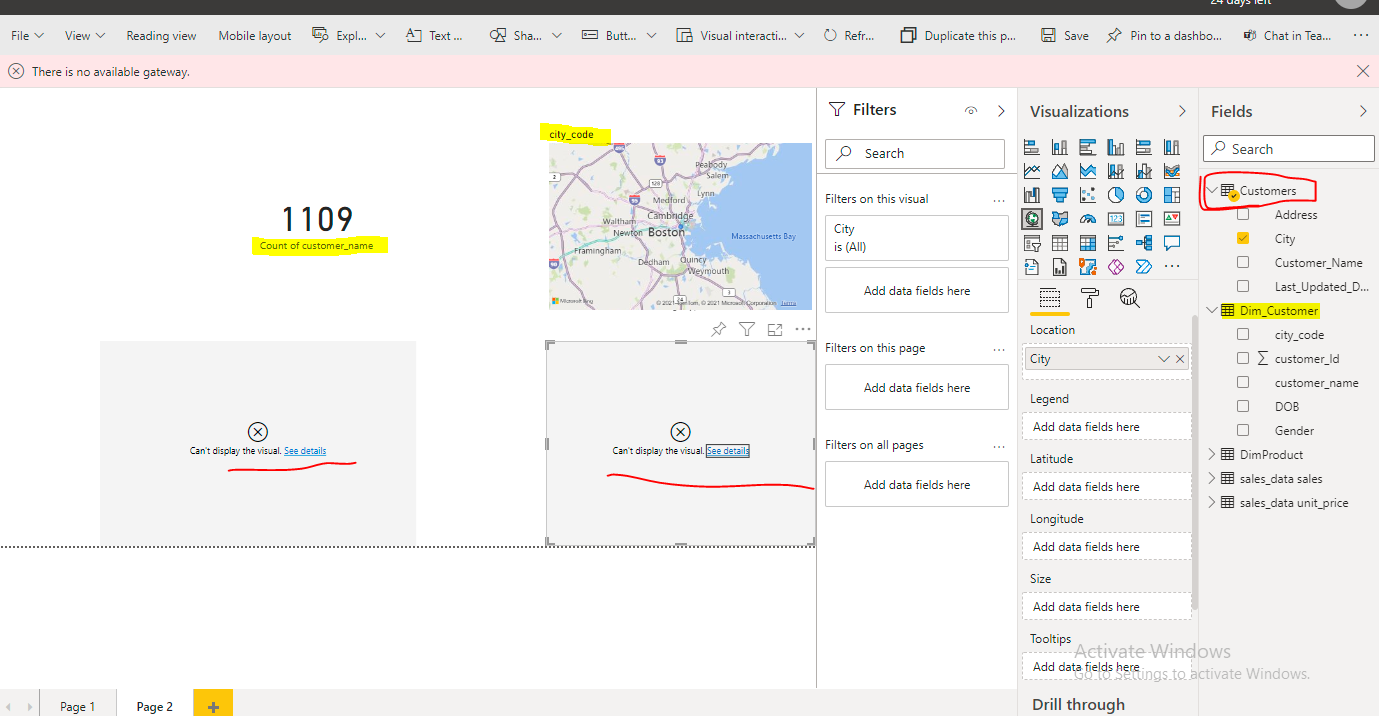Open the Format paint roller tab
The width and height of the screenshot is (1379, 716).
1090,298
